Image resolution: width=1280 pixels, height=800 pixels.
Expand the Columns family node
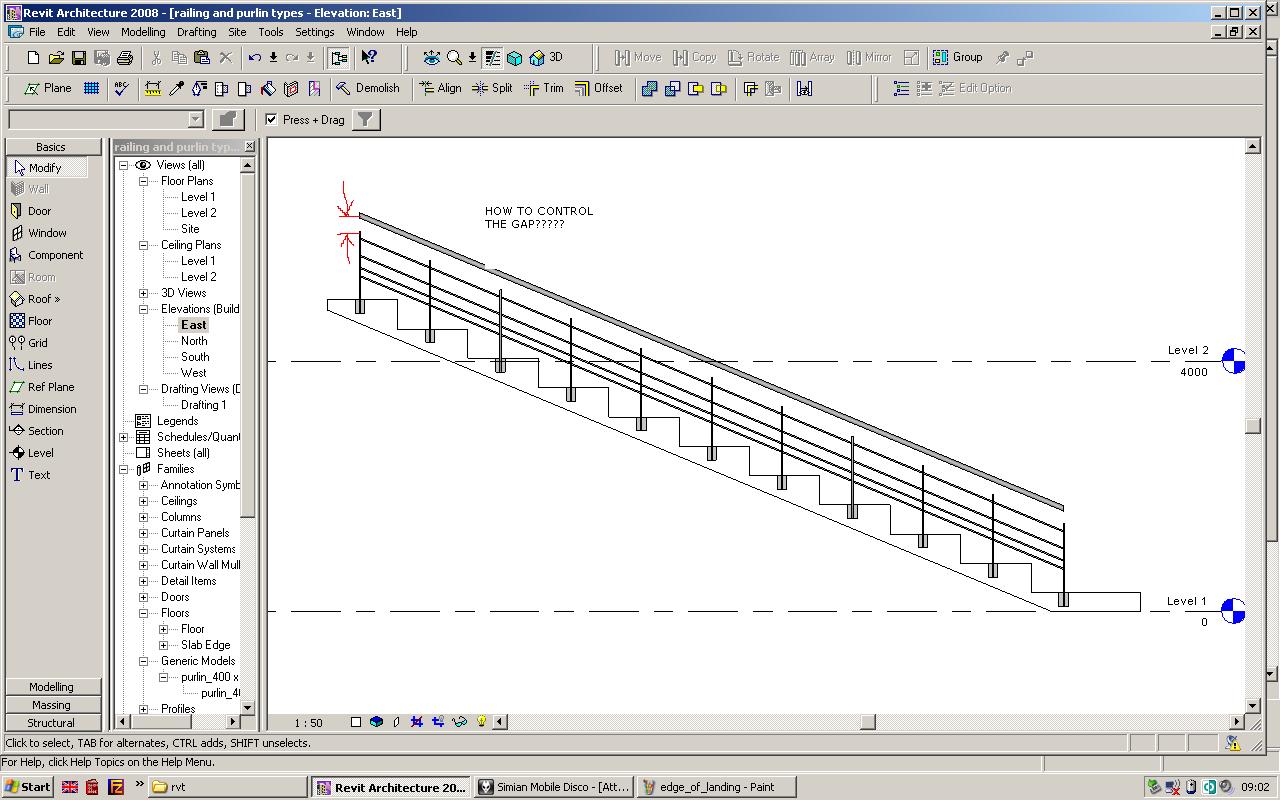click(x=144, y=517)
